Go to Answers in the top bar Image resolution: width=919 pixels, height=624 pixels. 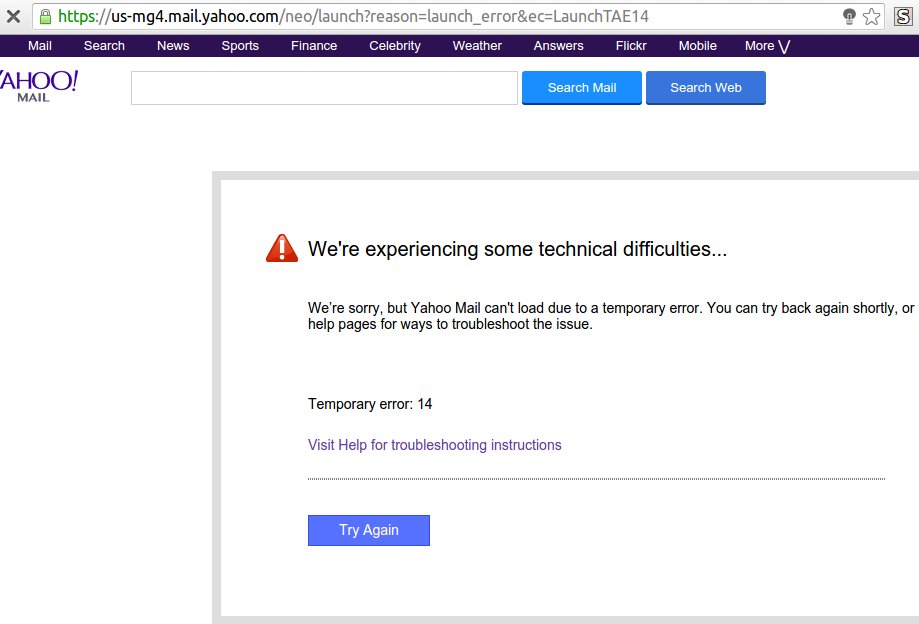pyautogui.click(x=559, y=46)
